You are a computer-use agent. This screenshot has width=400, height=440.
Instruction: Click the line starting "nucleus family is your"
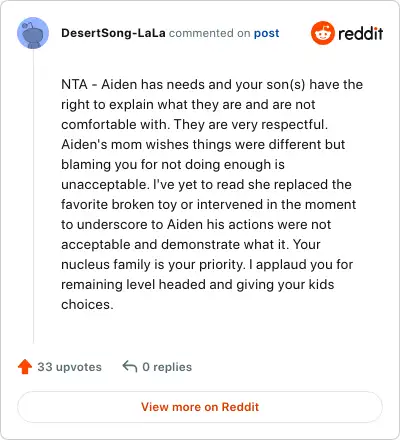click(x=207, y=264)
